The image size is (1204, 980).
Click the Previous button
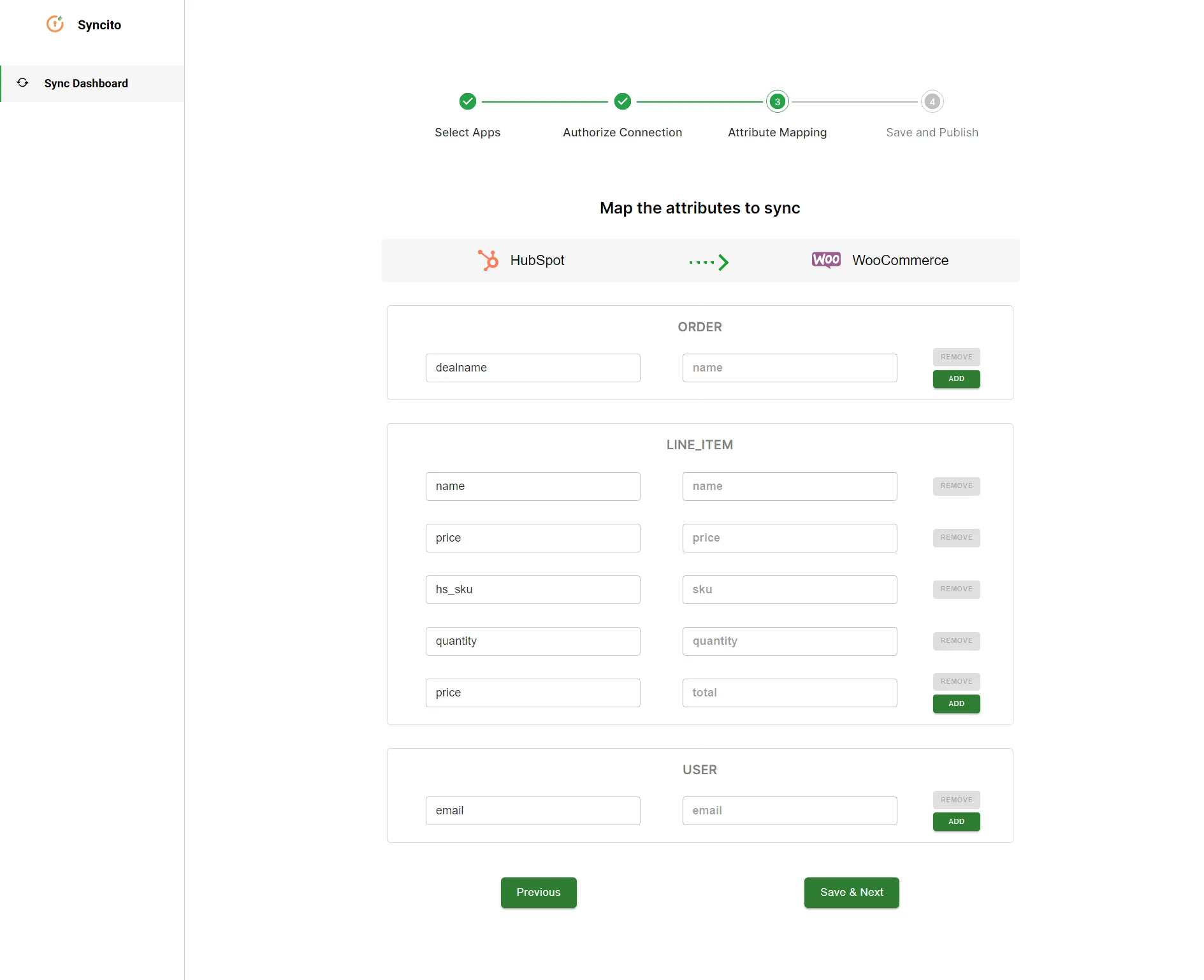click(538, 892)
